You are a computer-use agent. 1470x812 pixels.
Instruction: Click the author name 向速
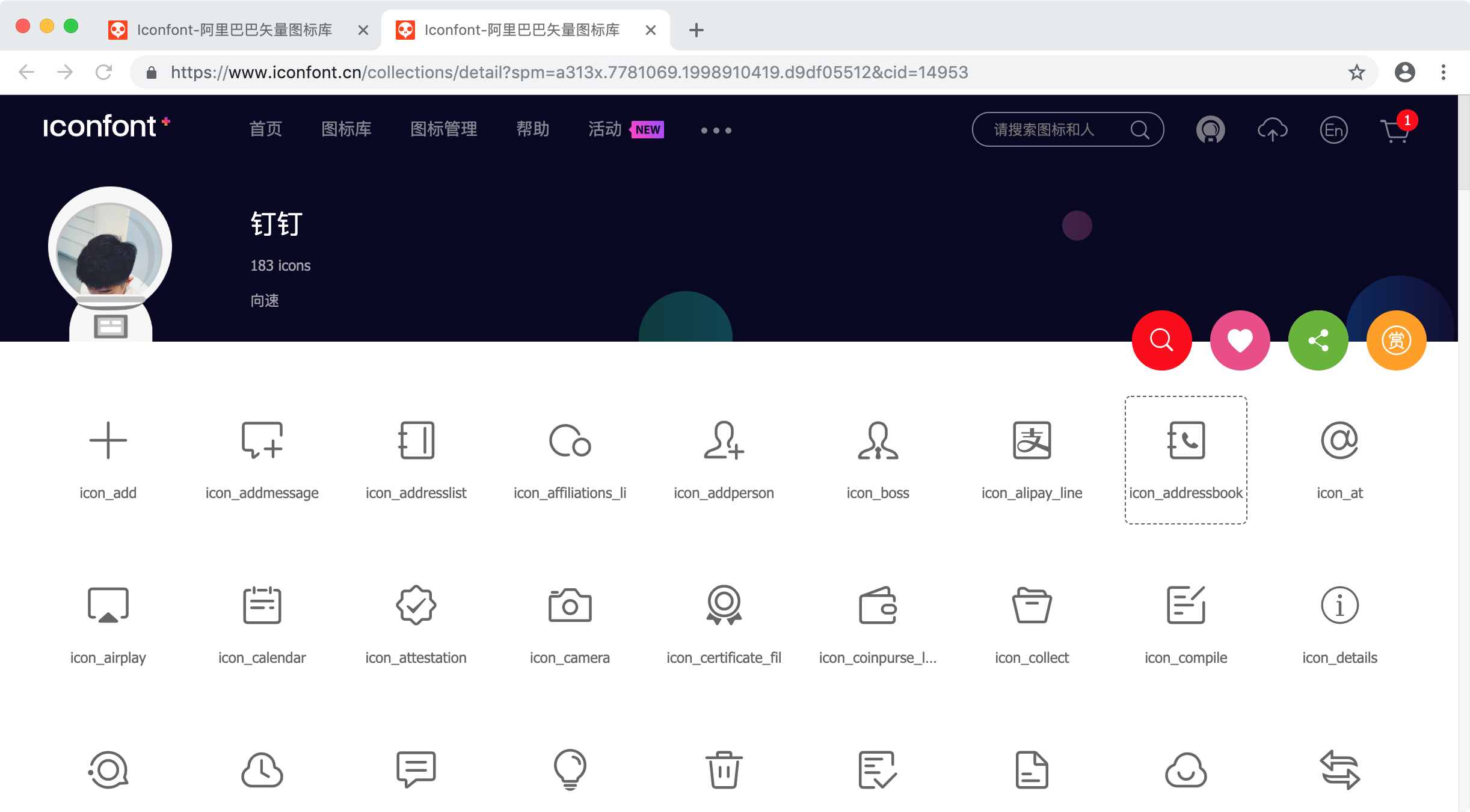tap(265, 300)
